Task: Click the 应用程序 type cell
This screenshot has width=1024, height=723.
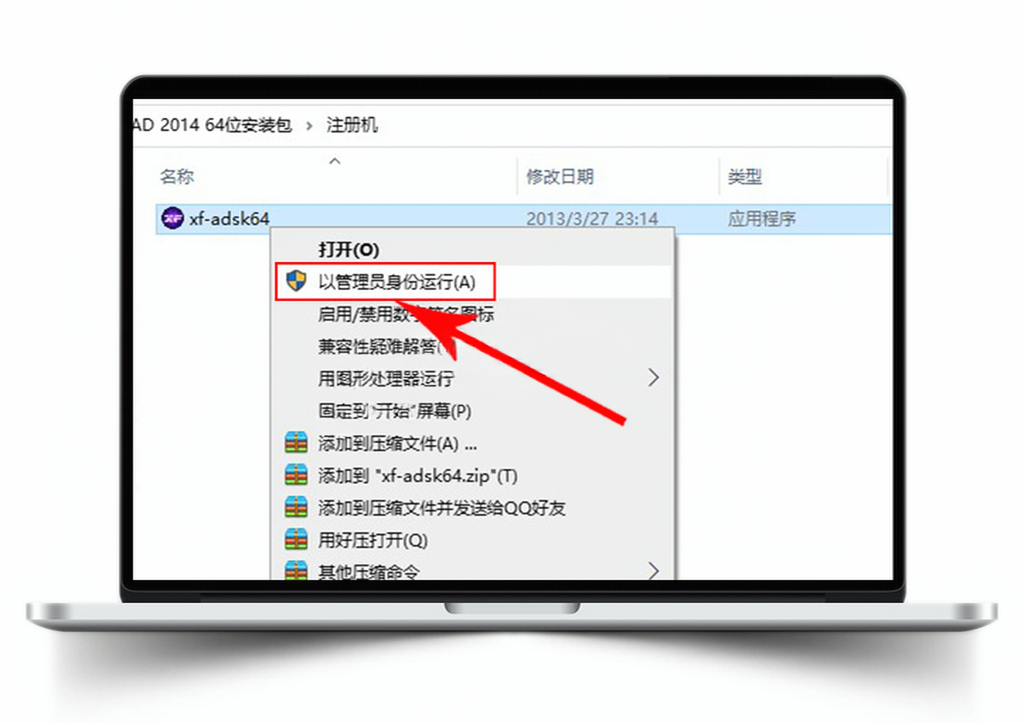Action: tap(761, 219)
